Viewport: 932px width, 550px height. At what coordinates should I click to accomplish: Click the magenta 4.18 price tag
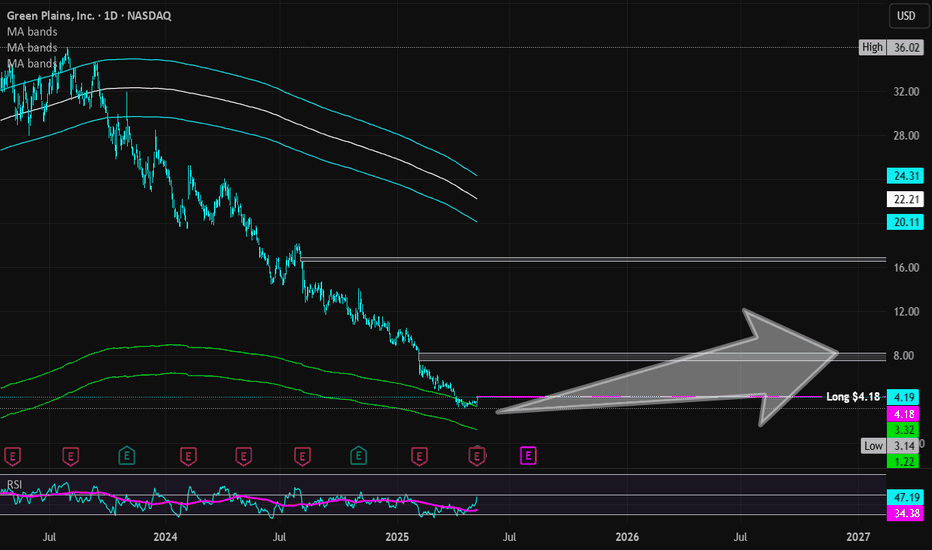tap(903, 414)
